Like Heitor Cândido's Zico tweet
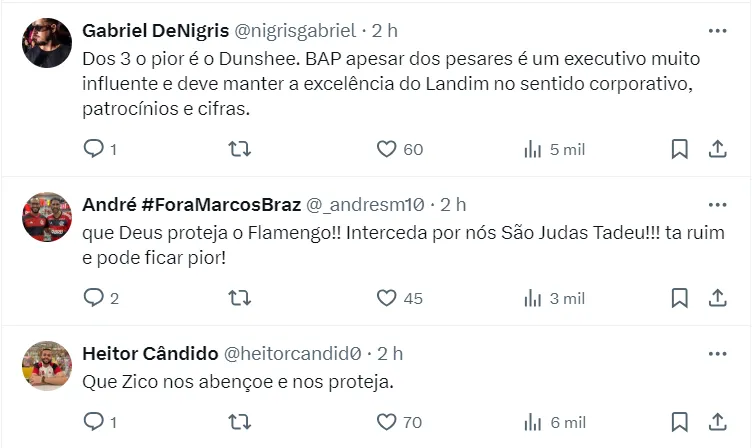The image size is (752, 448). click(x=387, y=422)
